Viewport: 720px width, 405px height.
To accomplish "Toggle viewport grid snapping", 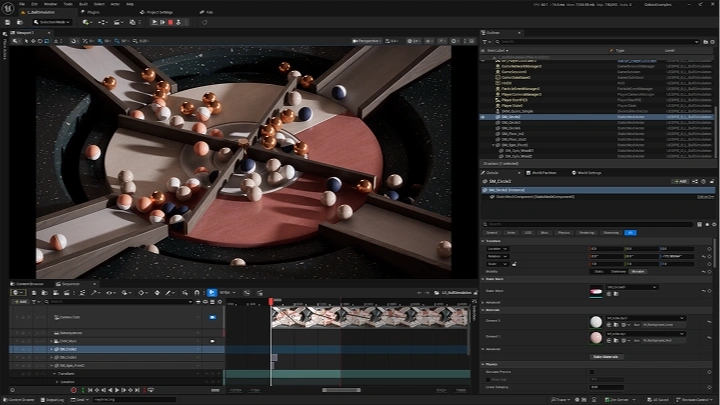I will tap(100, 41).
